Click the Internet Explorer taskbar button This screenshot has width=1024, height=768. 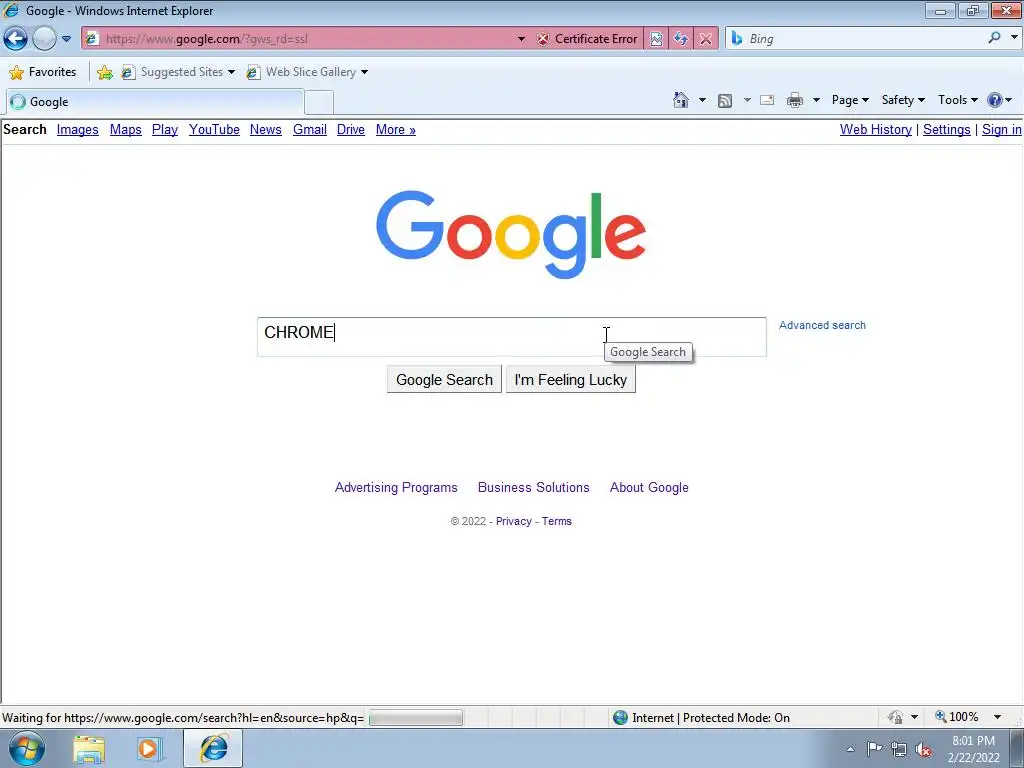pos(213,748)
